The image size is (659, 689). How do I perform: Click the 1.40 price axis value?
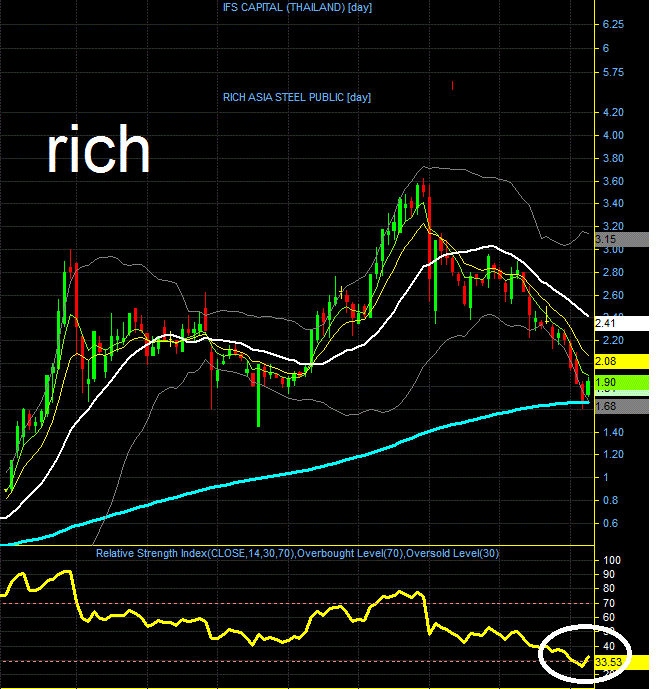pyautogui.click(x=613, y=432)
